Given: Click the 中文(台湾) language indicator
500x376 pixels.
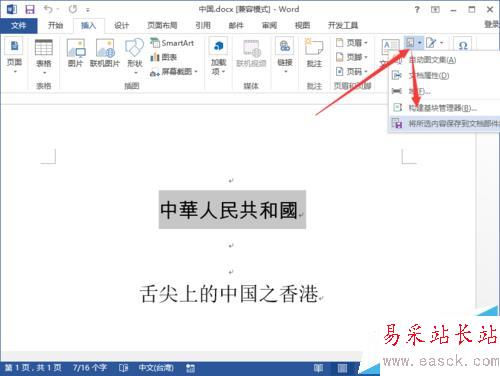Looking at the screenshot, I should tap(156, 368).
